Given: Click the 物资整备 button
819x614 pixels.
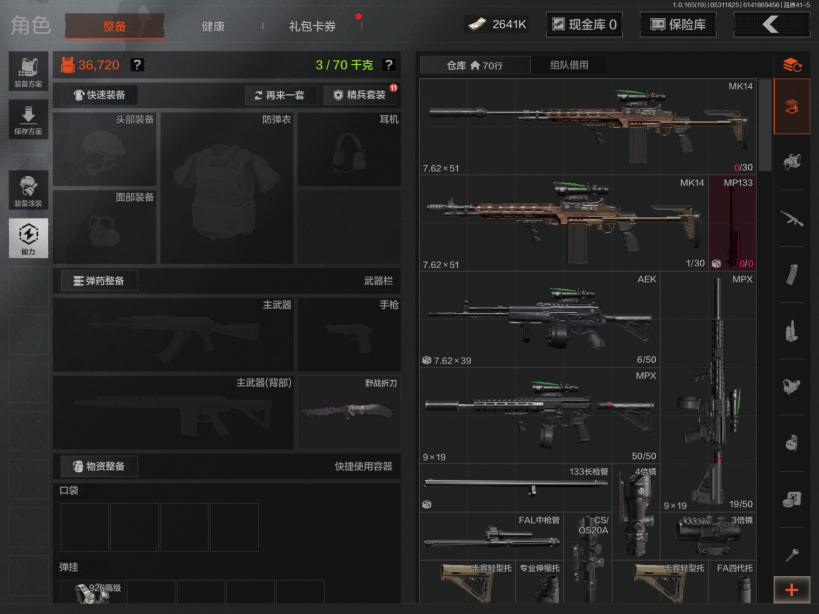Looking at the screenshot, I should (x=99, y=466).
